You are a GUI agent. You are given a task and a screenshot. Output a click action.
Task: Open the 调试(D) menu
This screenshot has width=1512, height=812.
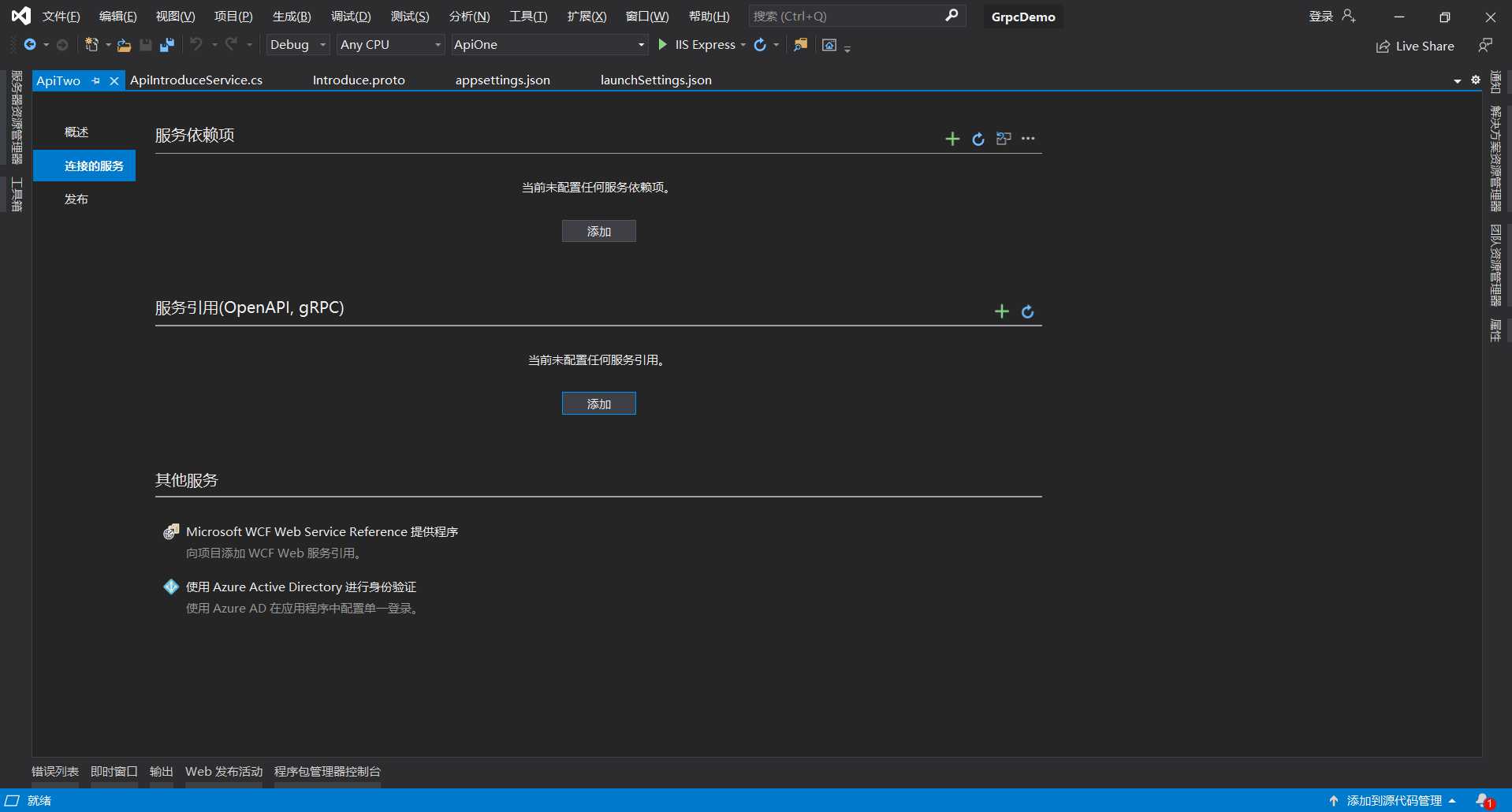pyautogui.click(x=351, y=17)
